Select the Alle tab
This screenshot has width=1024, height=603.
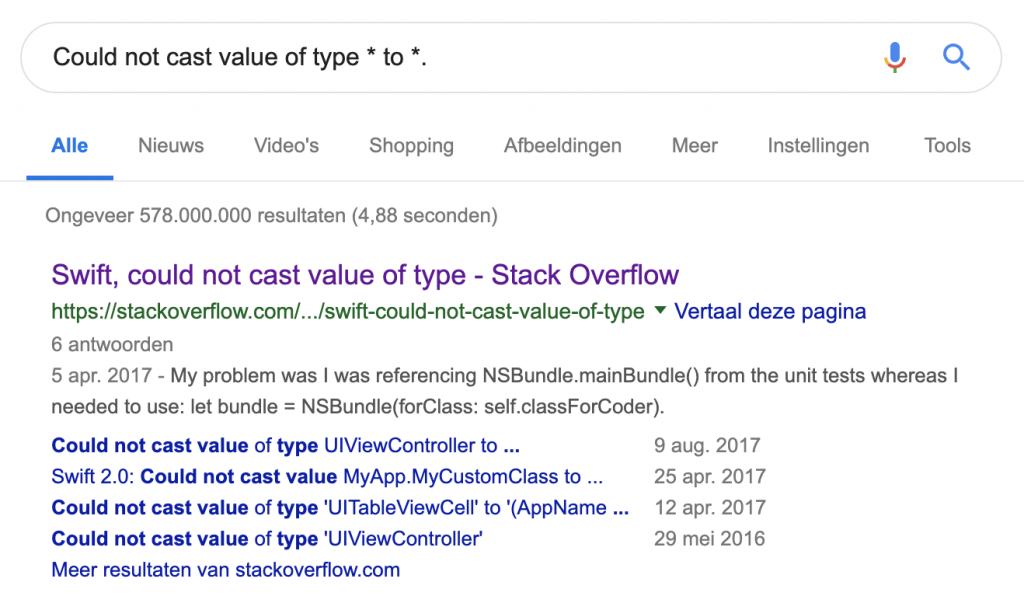coord(70,146)
